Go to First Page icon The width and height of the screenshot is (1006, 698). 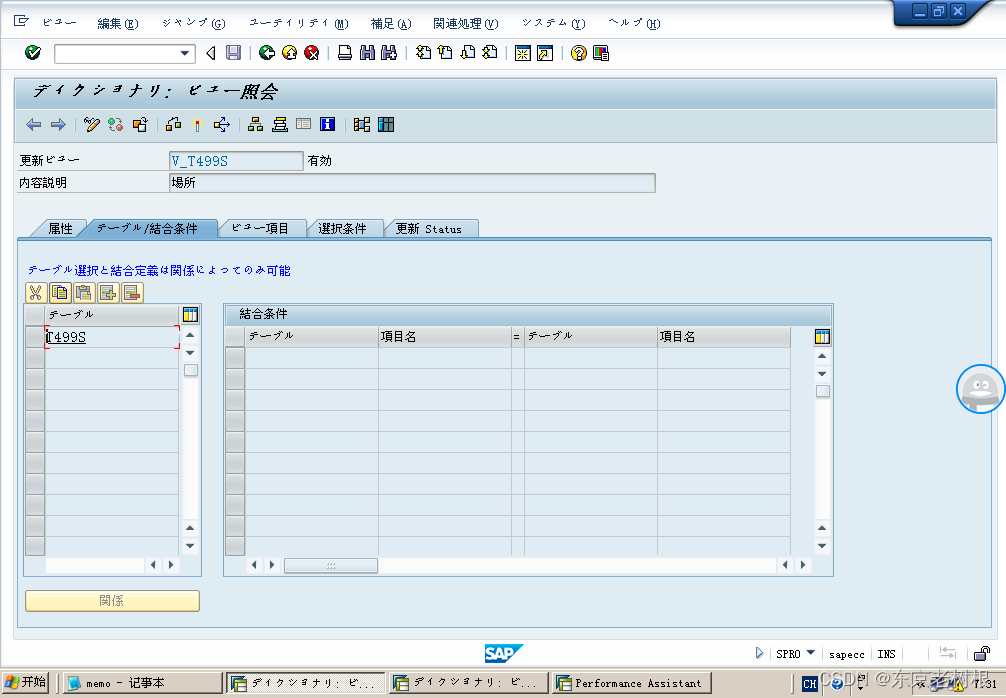[423, 53]
